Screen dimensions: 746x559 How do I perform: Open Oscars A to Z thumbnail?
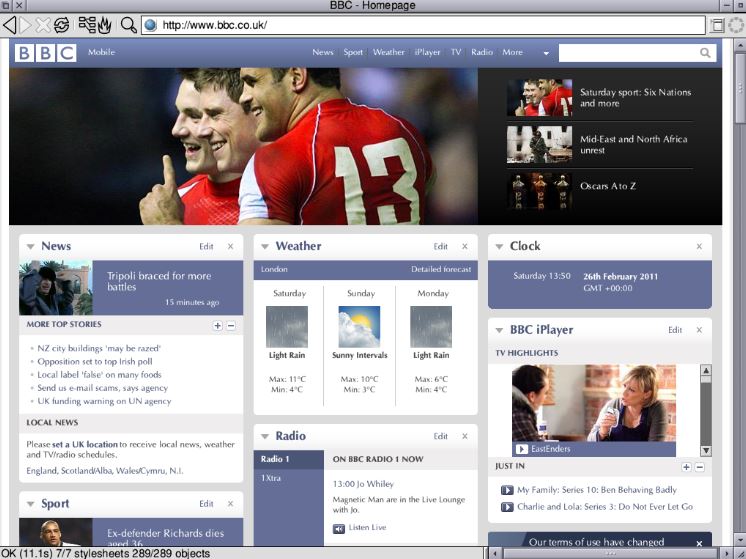[540, 192]
